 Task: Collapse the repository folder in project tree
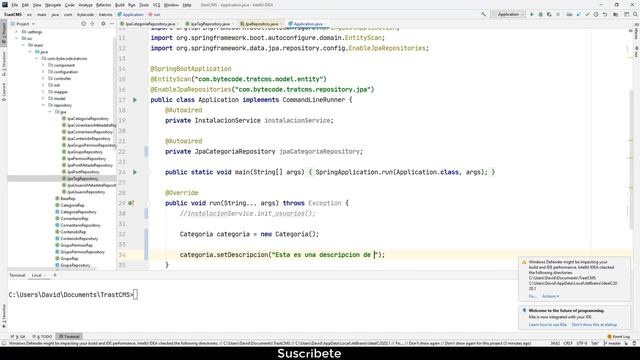point(43,105)
